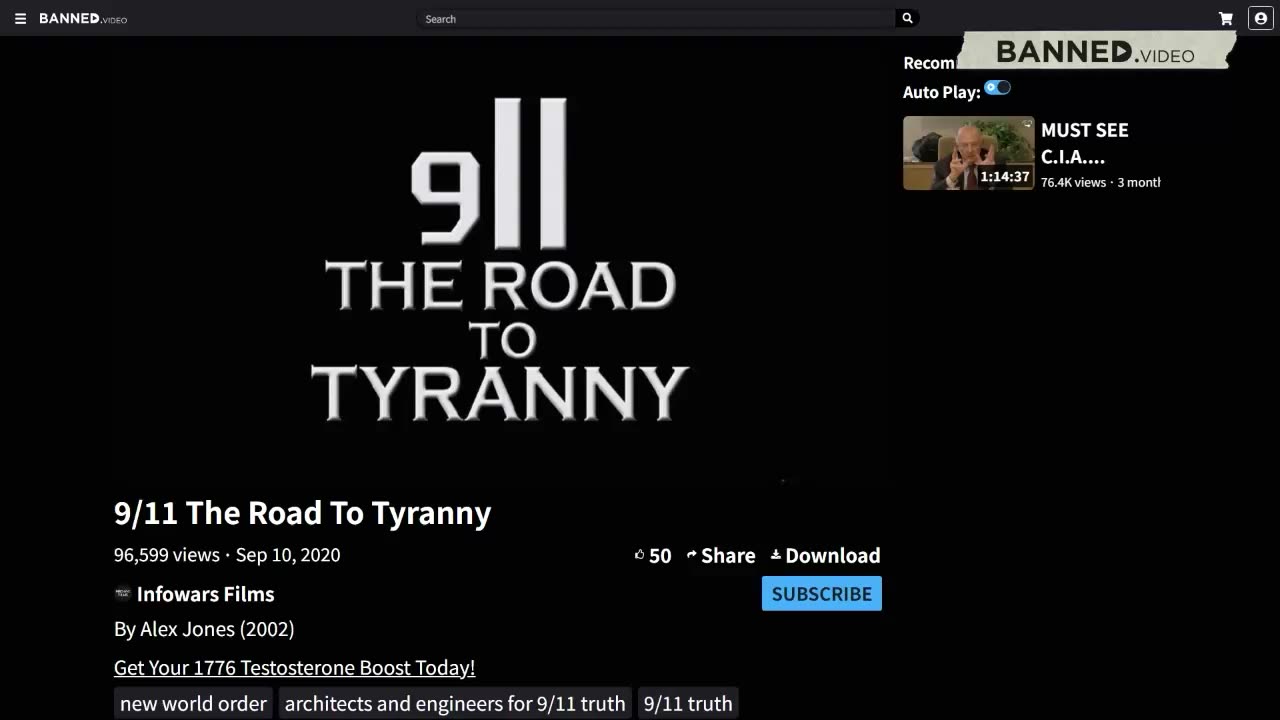Click the '96,599 views · Sep 10, 2020' text
This screenshot has height=720, width=1280.
pos(227,555)
